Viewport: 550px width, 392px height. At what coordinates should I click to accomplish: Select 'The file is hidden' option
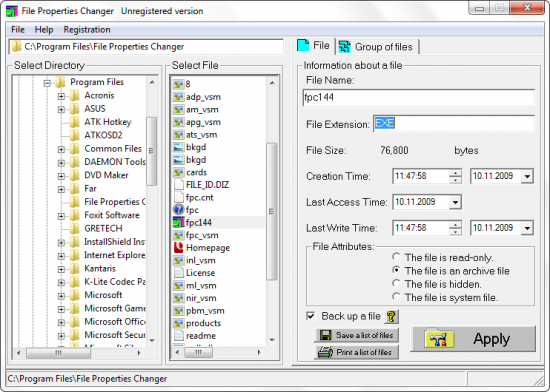396,283
